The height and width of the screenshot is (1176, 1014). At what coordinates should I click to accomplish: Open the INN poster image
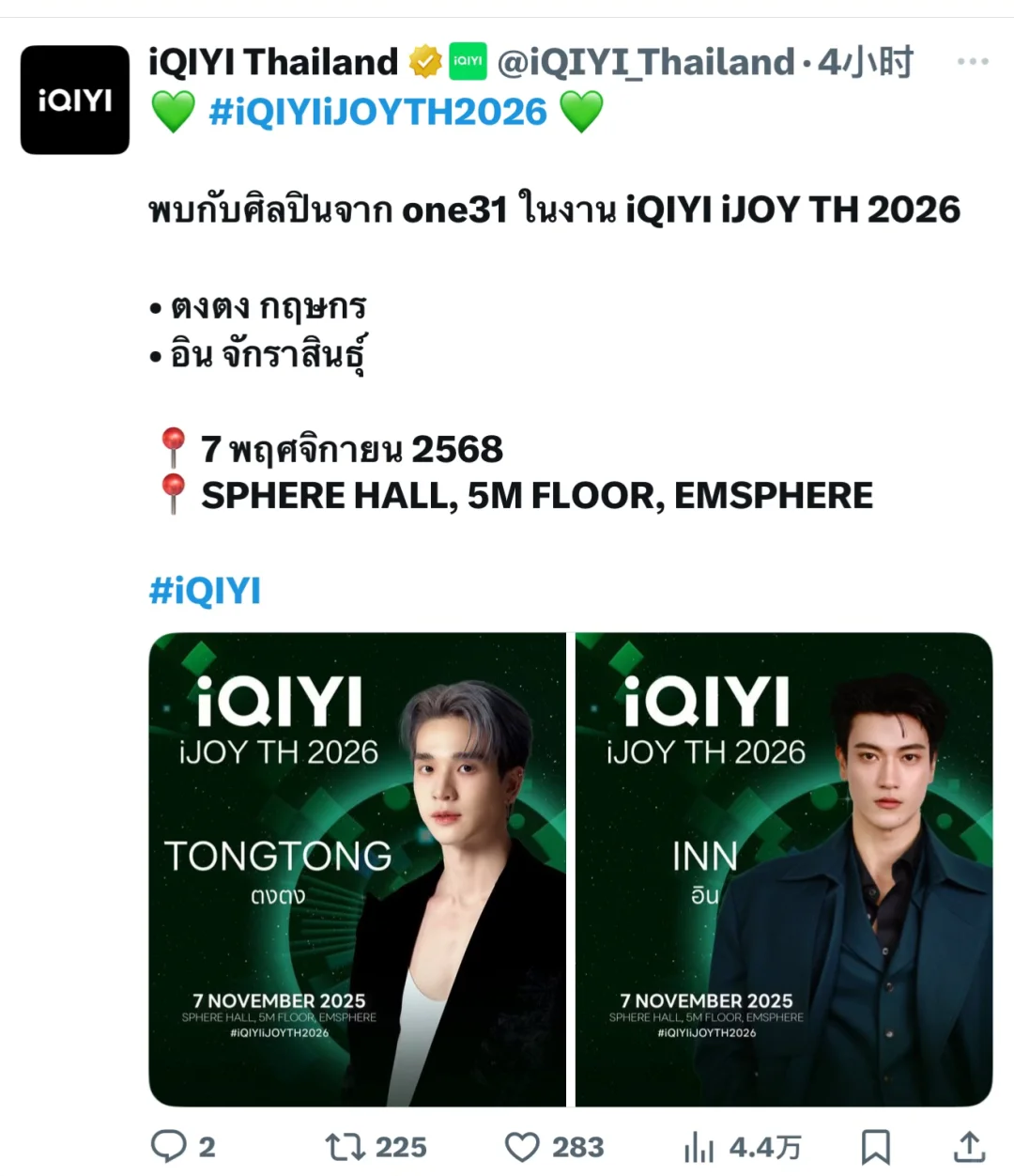784,870
